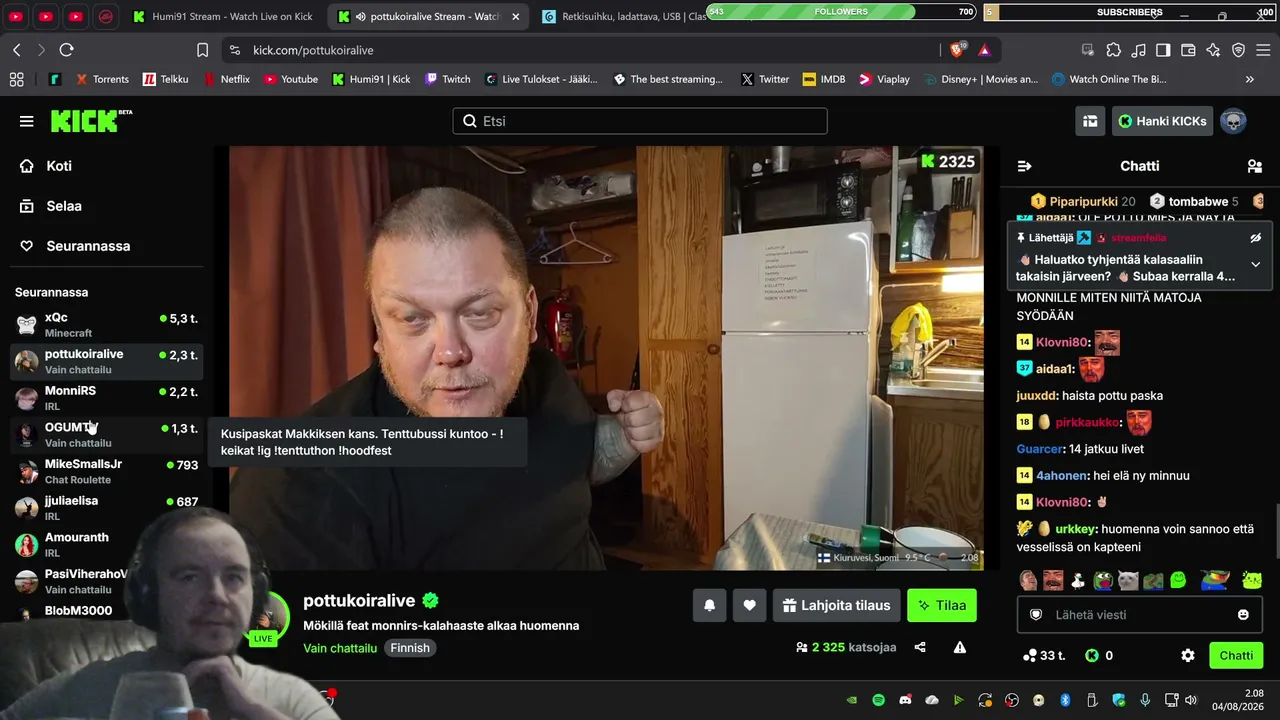Follow the channel with the heart button
Viewport: 1280px width, 720px height.
749,605
